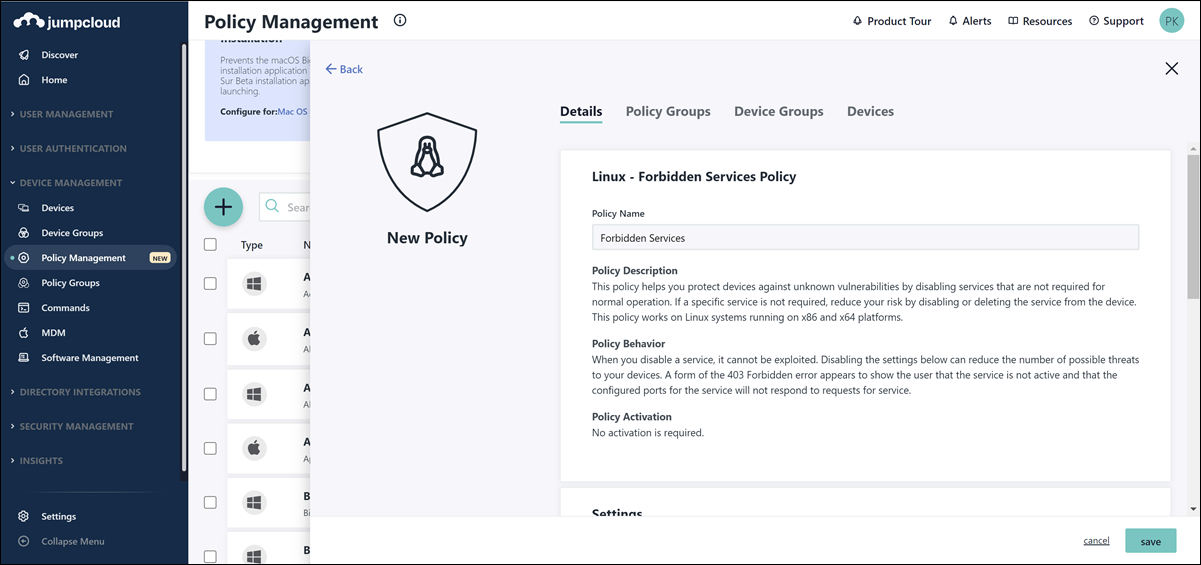The image size is (1201, 565).
Task: Switch to the Device Groups tab
Action: 779,112
